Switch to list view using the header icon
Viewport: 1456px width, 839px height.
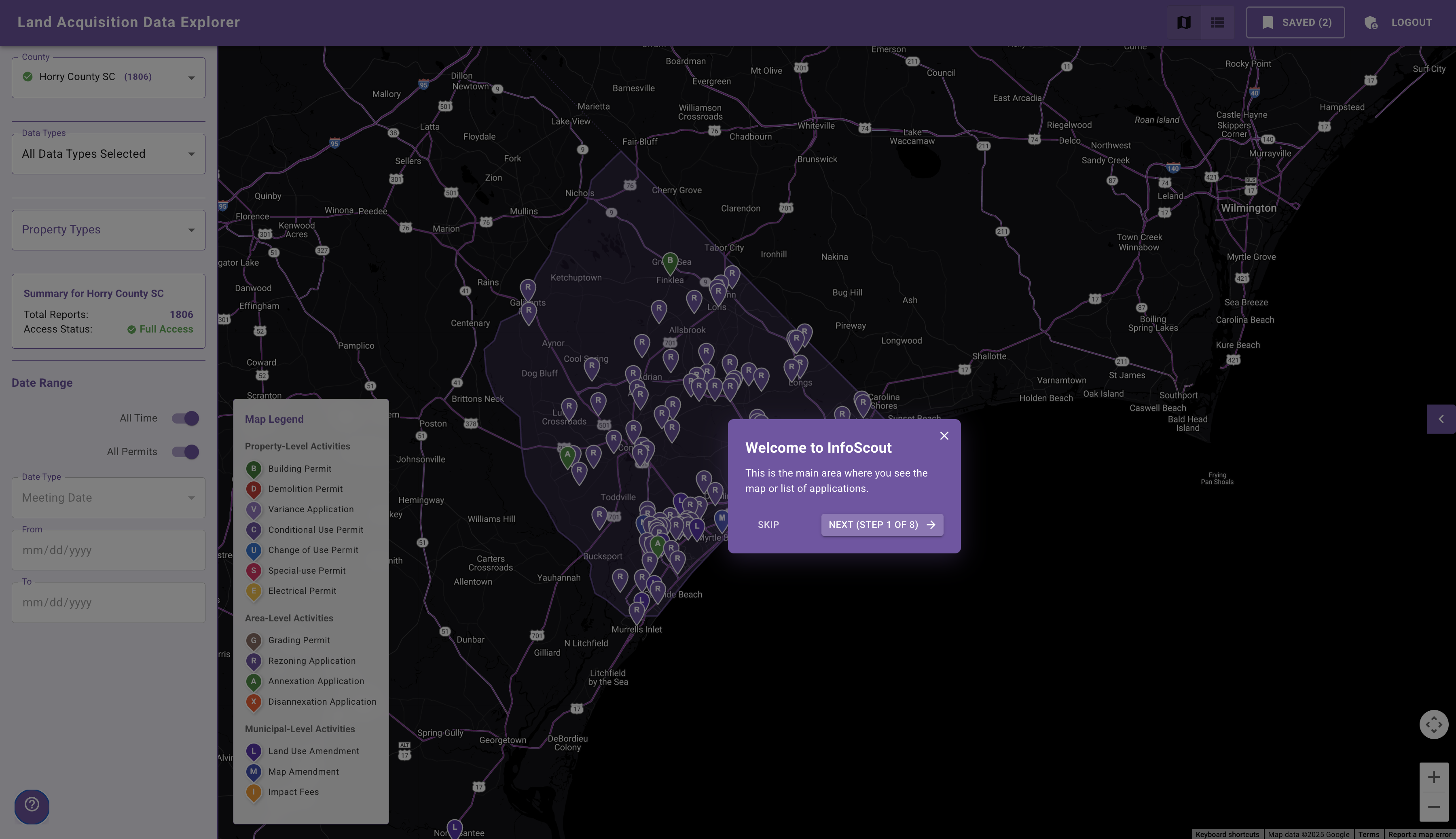(1217, 23)
